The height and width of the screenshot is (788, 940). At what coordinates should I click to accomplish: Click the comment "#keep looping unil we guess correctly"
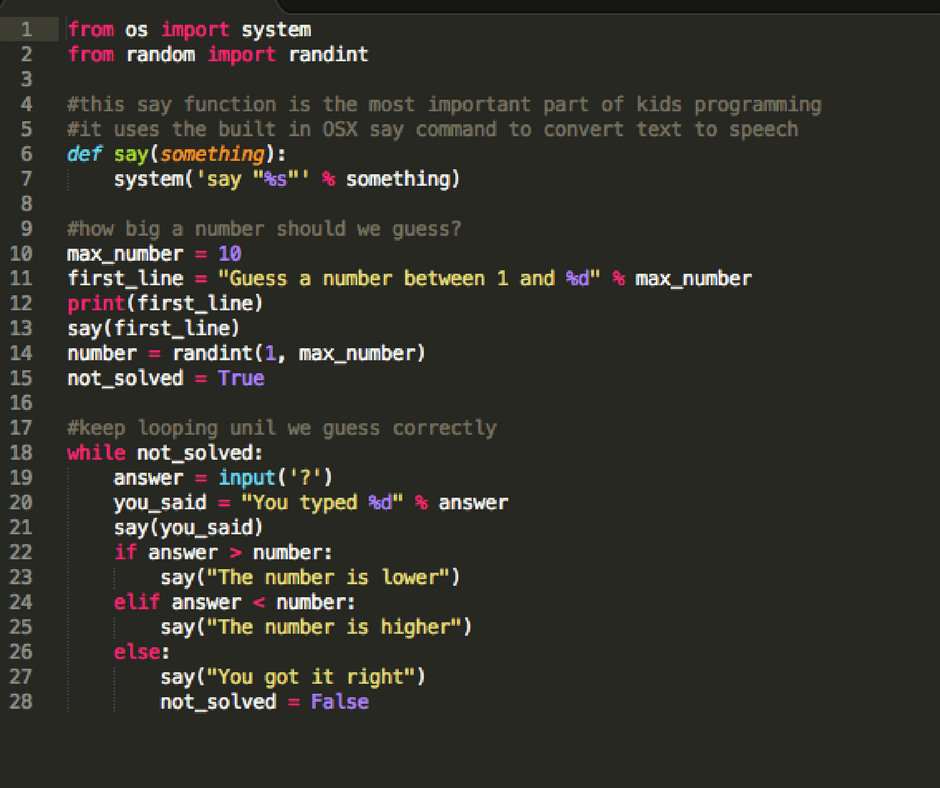click(x=282, y=428)
